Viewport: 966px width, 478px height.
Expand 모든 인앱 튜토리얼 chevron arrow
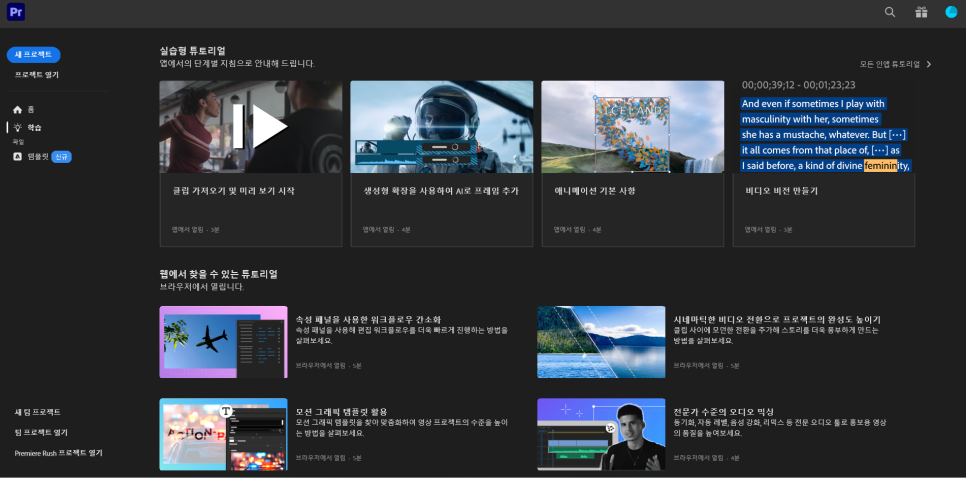pos(929,64)
